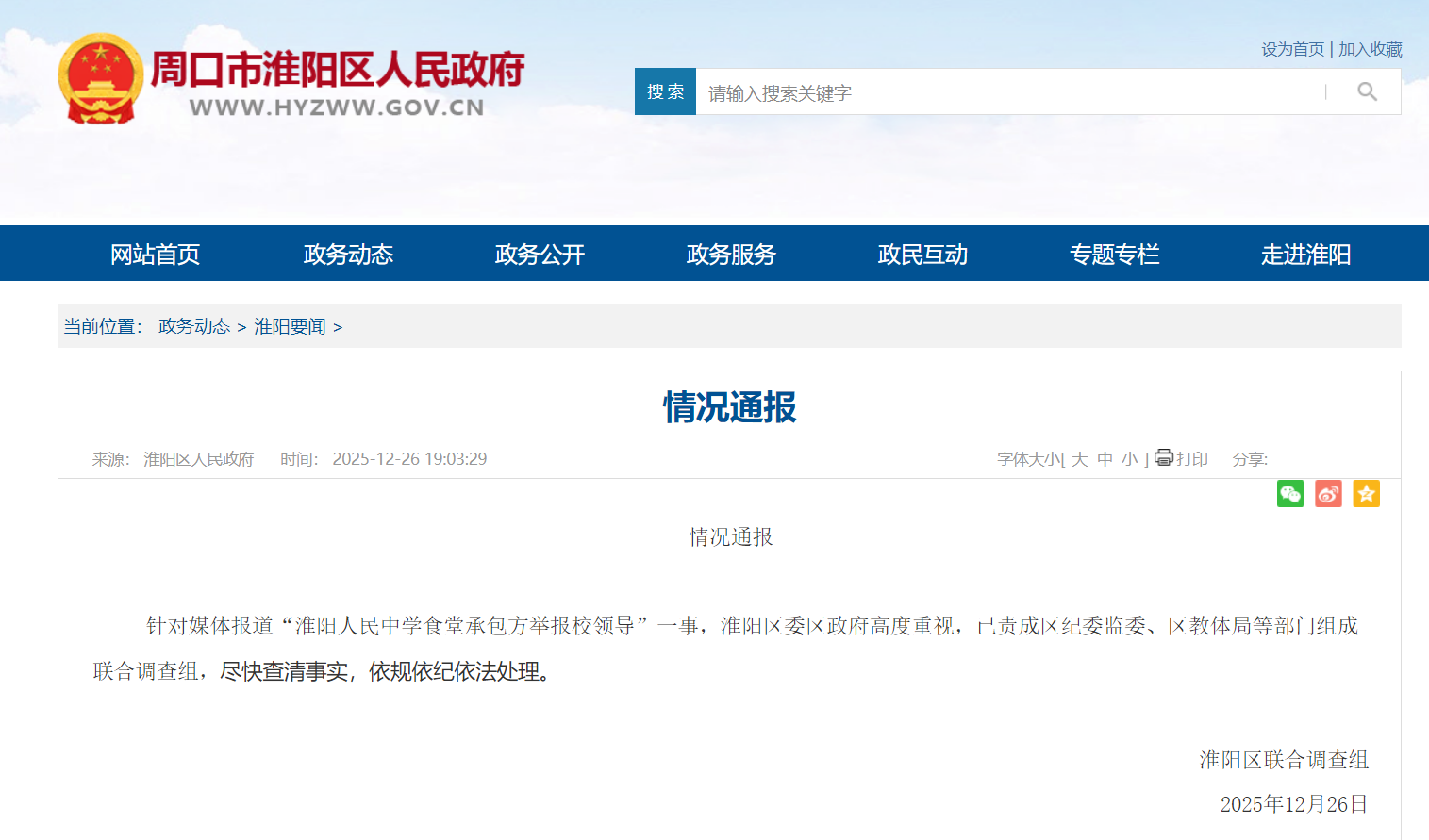Open 政民互动 navigation item

point(922,255)
